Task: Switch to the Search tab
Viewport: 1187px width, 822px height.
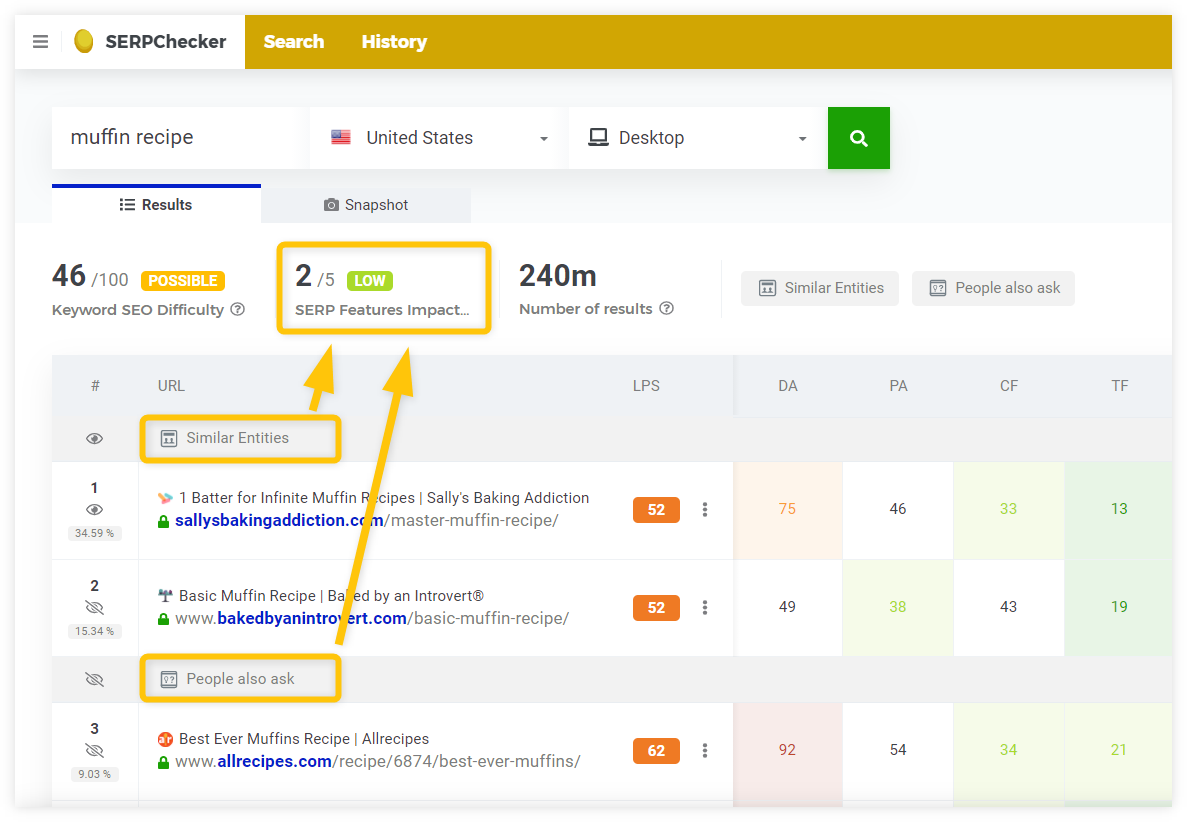Action: click(294, 42)
